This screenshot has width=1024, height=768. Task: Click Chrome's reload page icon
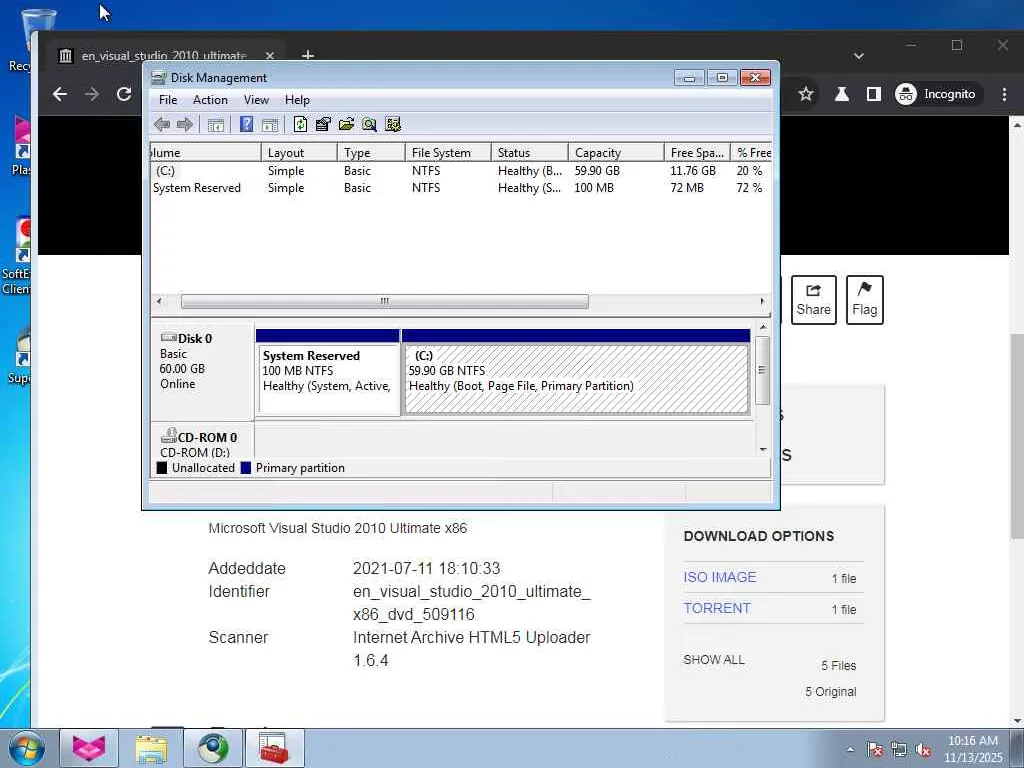tap(124, 94)
